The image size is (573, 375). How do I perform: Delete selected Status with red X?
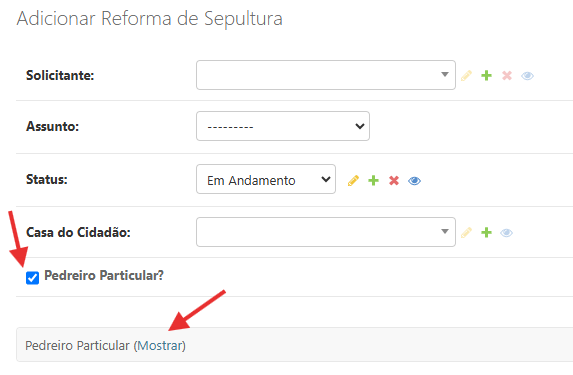pos(394,181)
